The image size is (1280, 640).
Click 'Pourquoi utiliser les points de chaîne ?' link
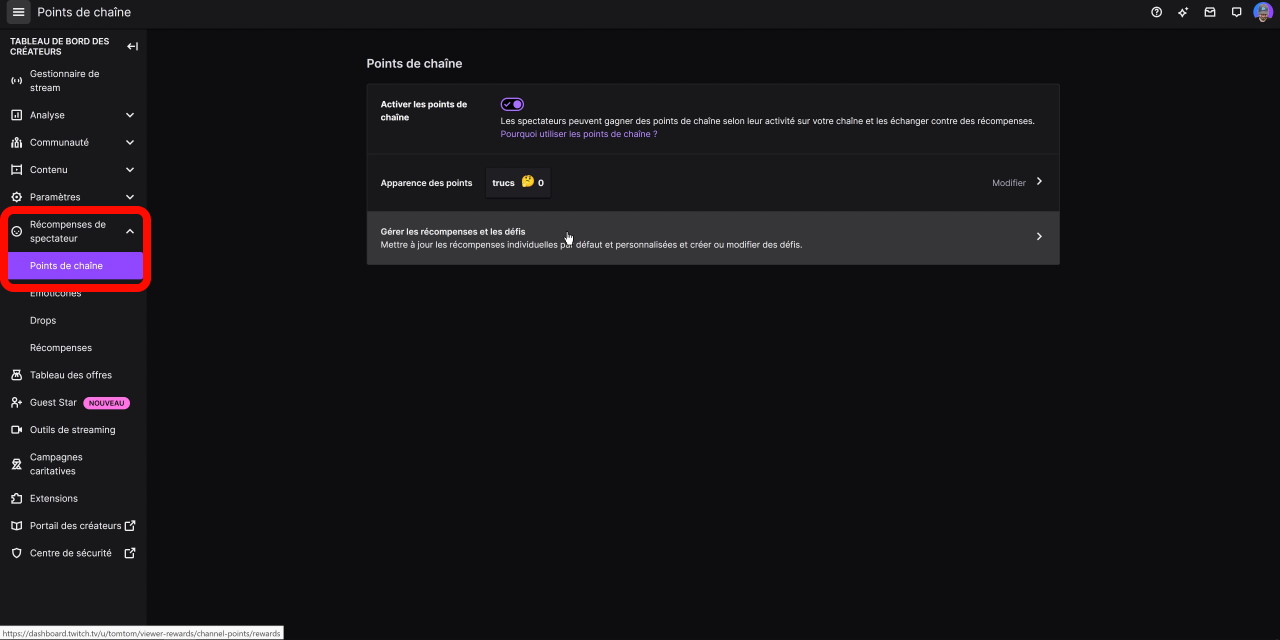pyautogui.click(x=579, y=134)
